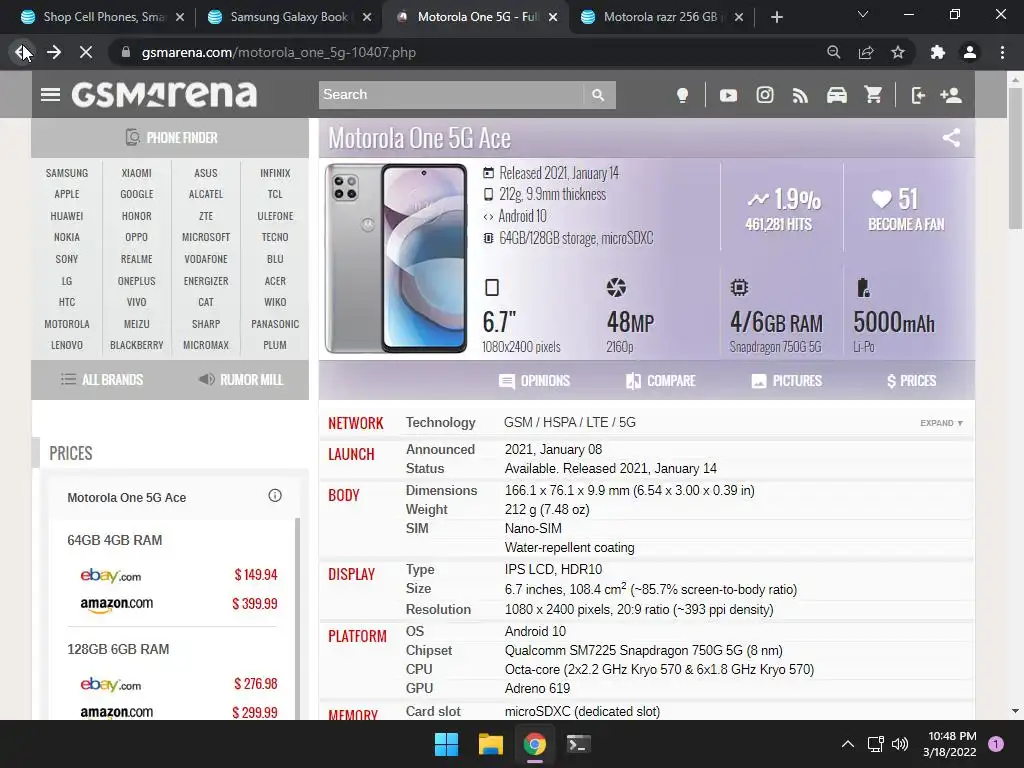Open File Explorer from taskbar
The image size is (1024, 768).
pyautogui.click(x=490, y=744)
